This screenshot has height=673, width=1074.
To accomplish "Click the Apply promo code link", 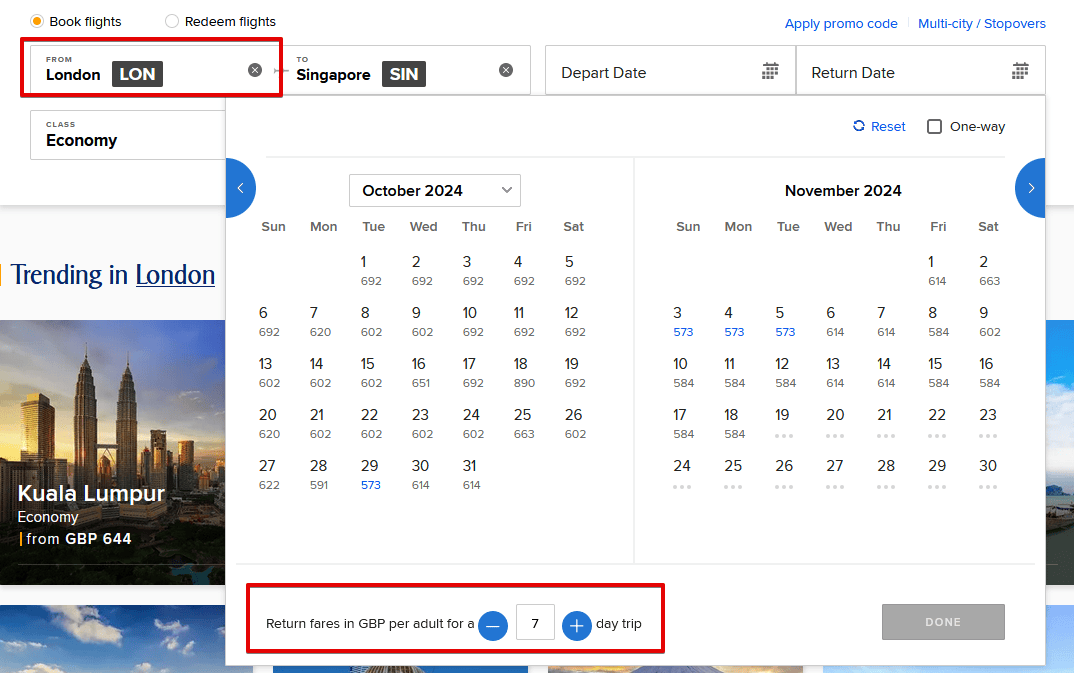I will click(x=840, y=24).
